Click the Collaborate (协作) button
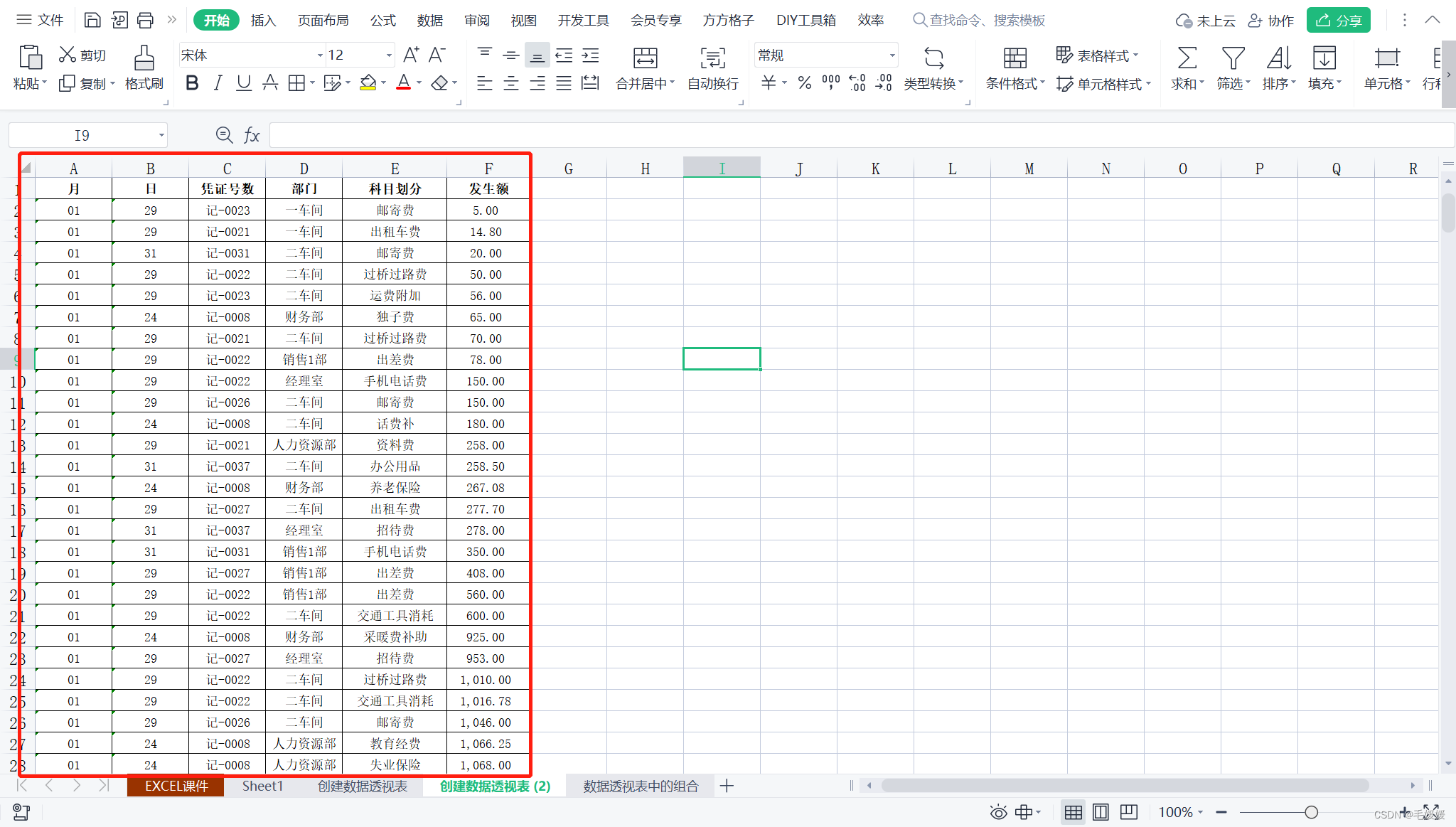 click(x=1271, y=20)
